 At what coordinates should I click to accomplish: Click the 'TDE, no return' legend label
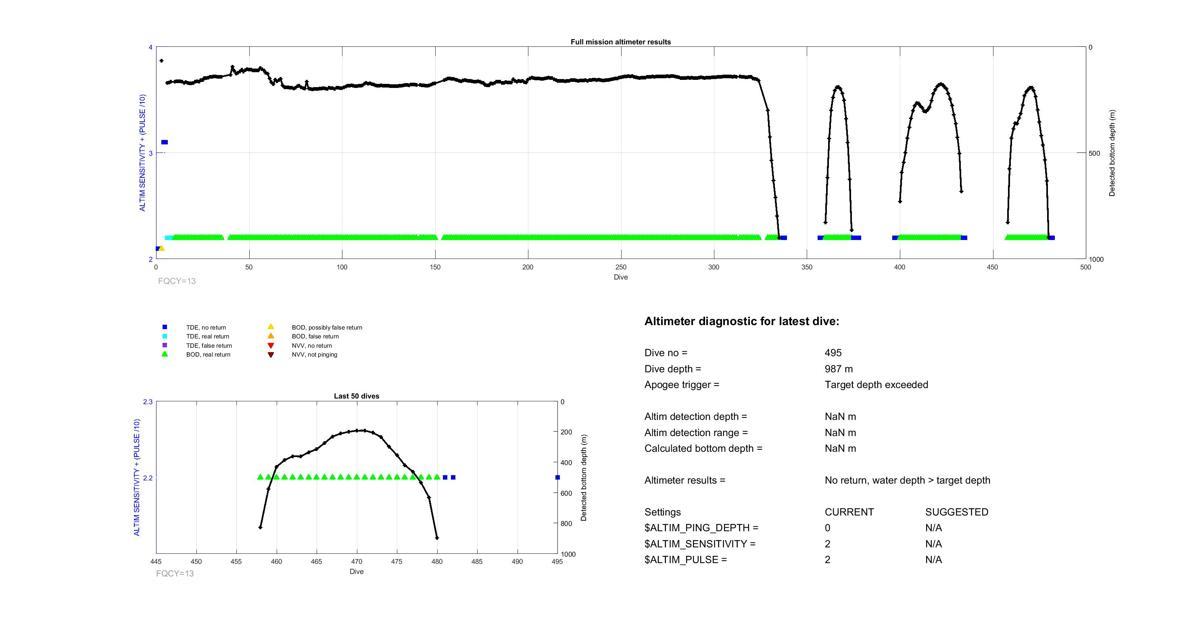pyautogui.click(x=205, y=327)
